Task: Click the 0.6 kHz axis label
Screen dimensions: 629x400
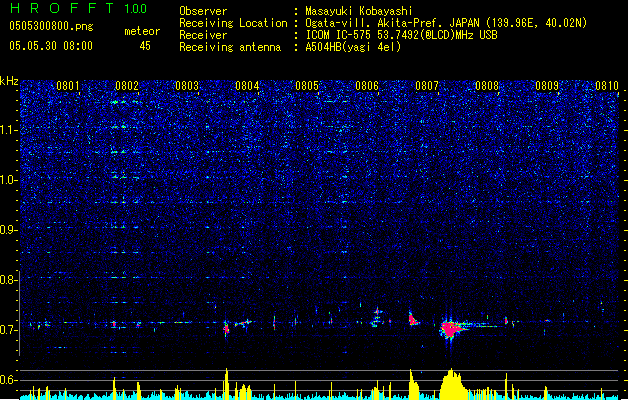Action: pyautogui.click(x=8, y=380)
